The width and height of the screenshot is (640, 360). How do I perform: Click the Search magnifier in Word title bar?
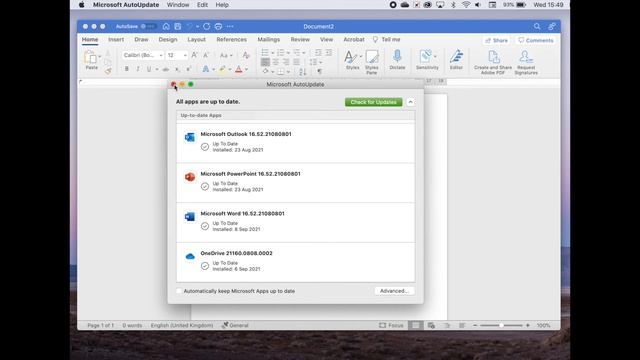click(537, 27)
